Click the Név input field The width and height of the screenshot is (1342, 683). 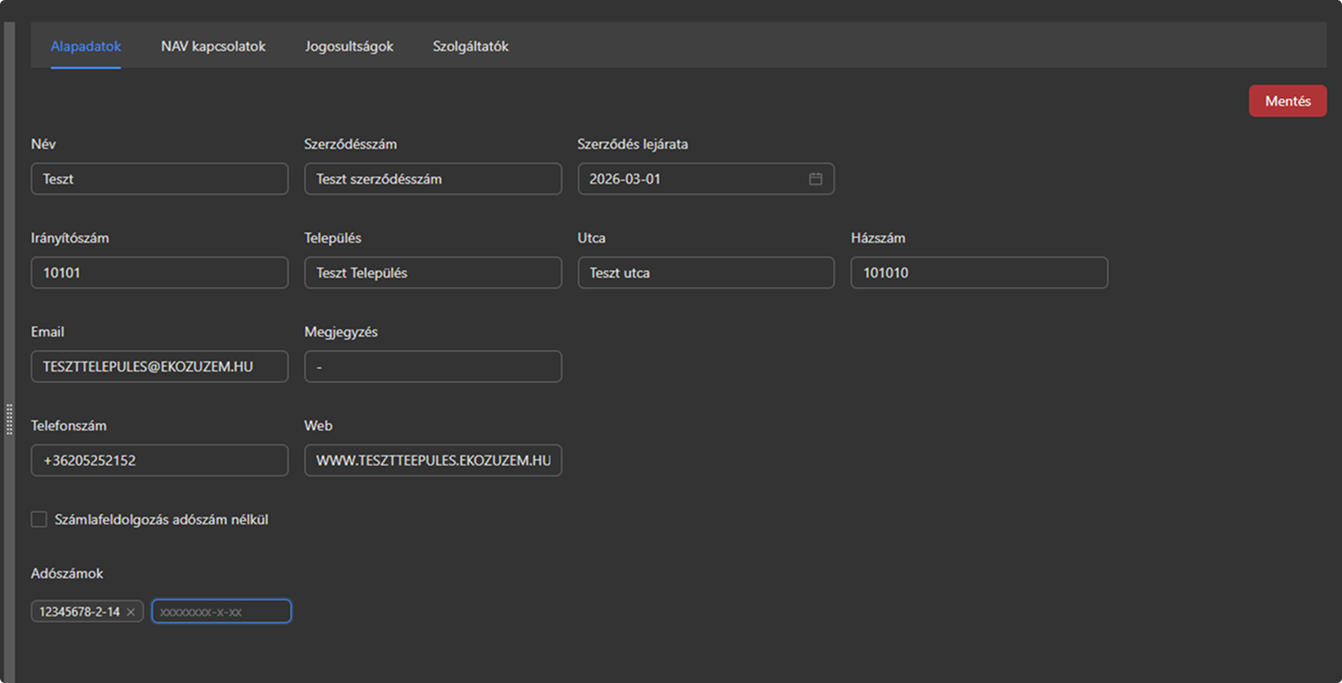coord(160,179)
